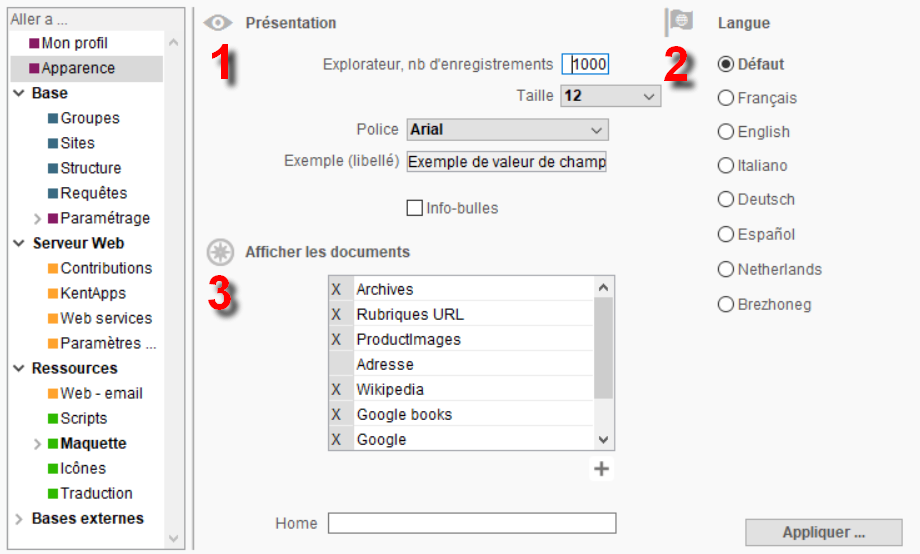This screenshot has height=554, width=920.
Task: Click the Home input field
Action: point(472,523)
